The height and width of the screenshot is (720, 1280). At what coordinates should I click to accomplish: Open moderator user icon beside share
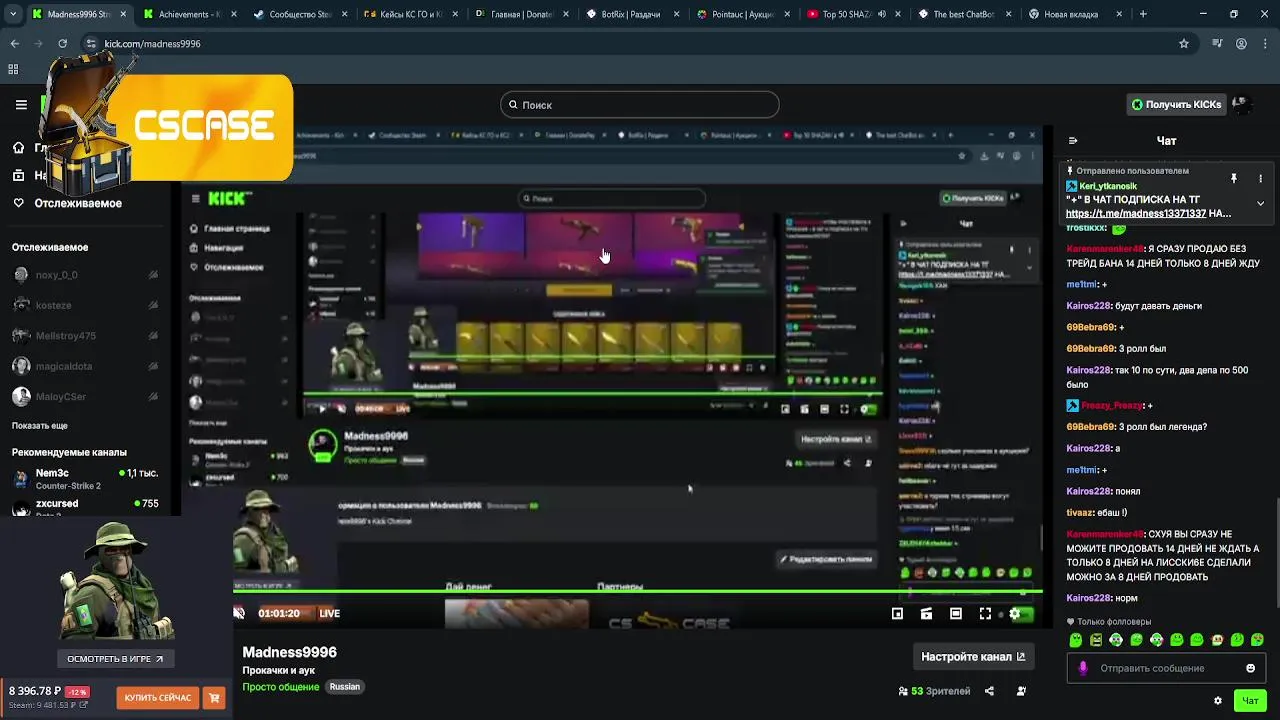[x=1021, y=691]
